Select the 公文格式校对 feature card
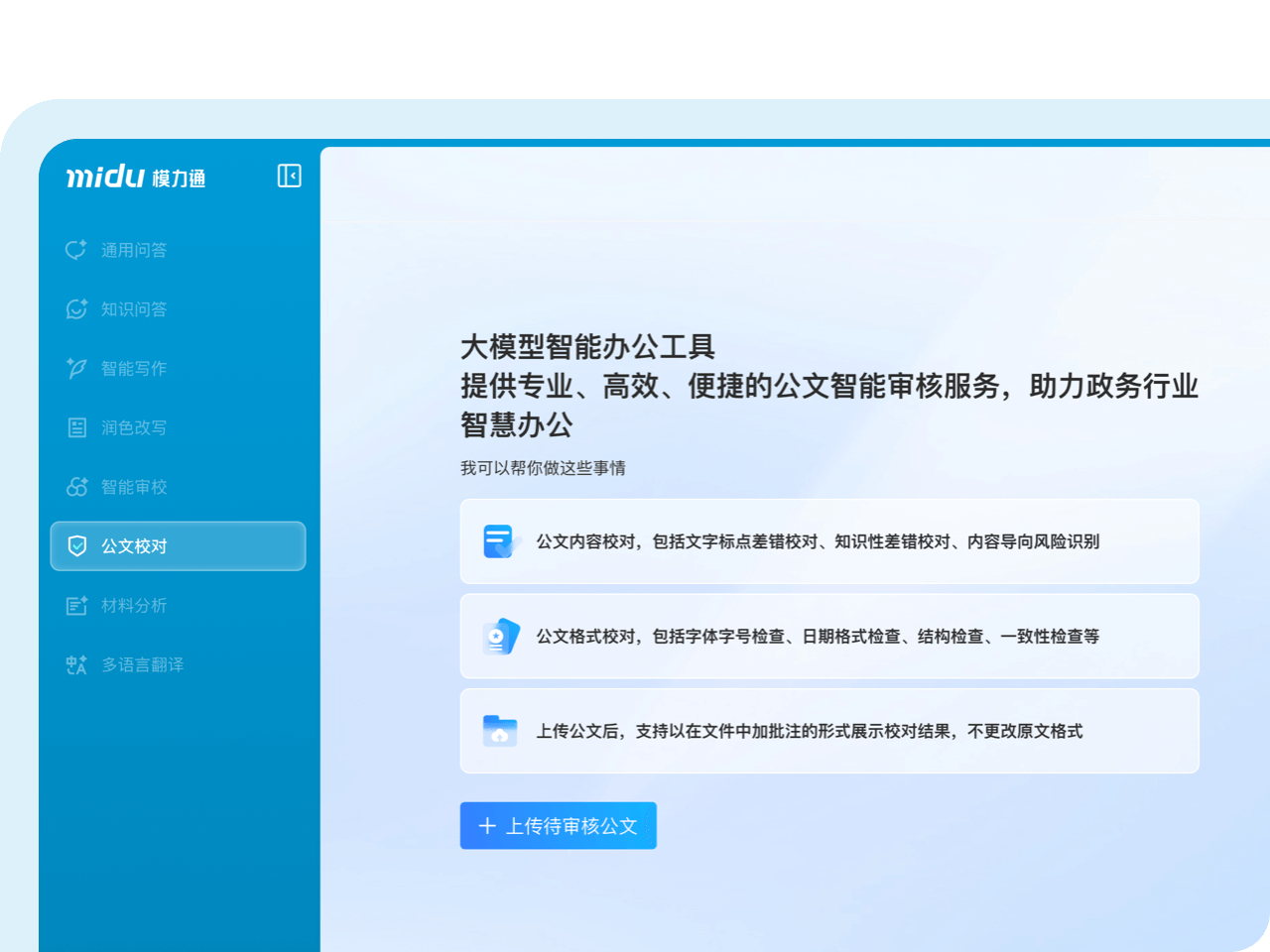This screenshot has height=952, width=1270. (x=829, y=637)
